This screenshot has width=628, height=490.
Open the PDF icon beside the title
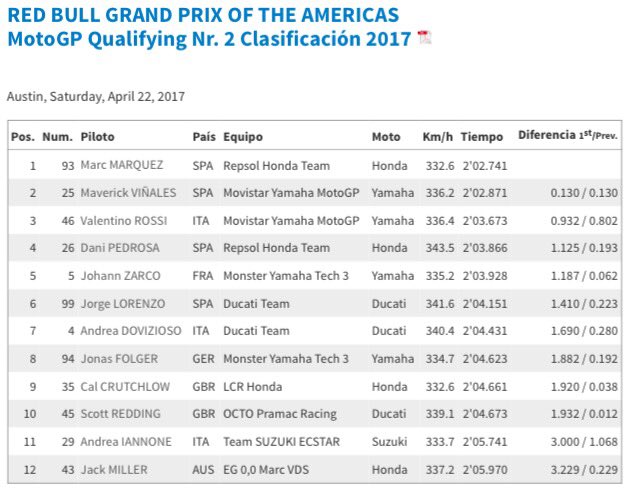tap(424, 37)
